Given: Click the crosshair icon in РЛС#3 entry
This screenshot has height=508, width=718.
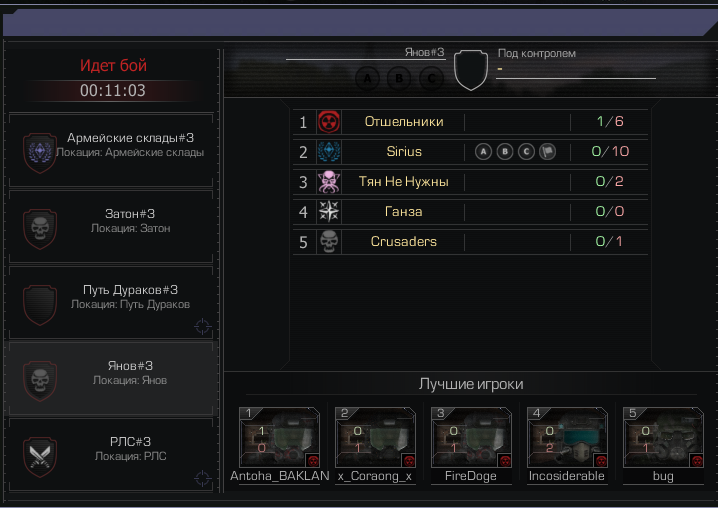Looking at the screenshot, I should 202,478.
